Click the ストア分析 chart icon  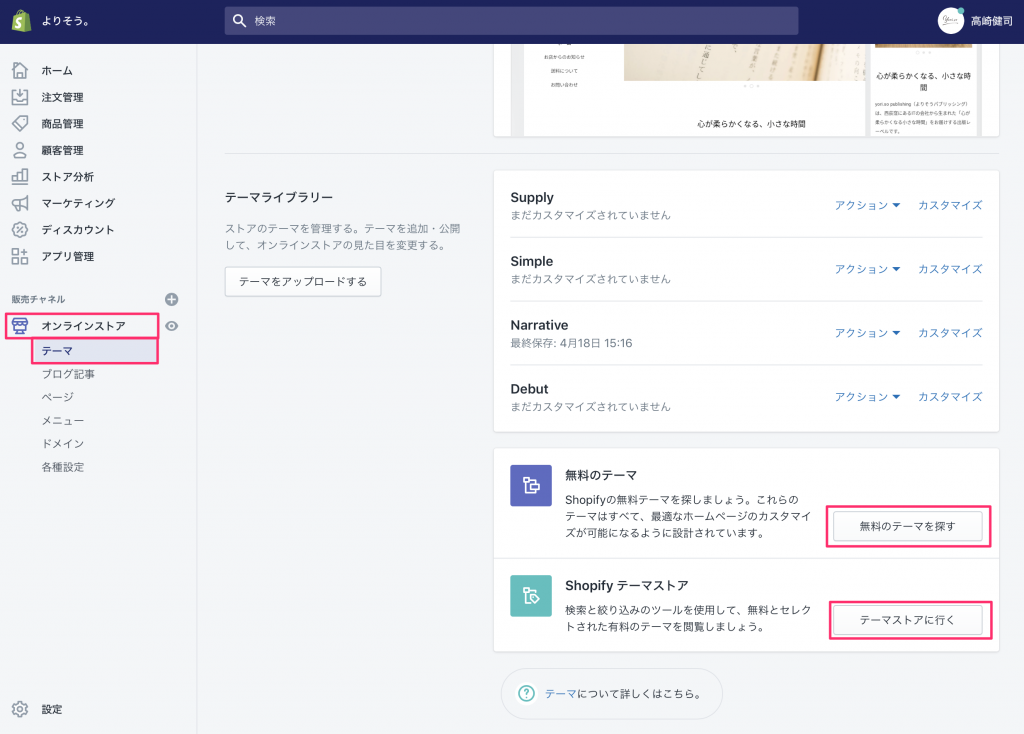click(20, 176)
